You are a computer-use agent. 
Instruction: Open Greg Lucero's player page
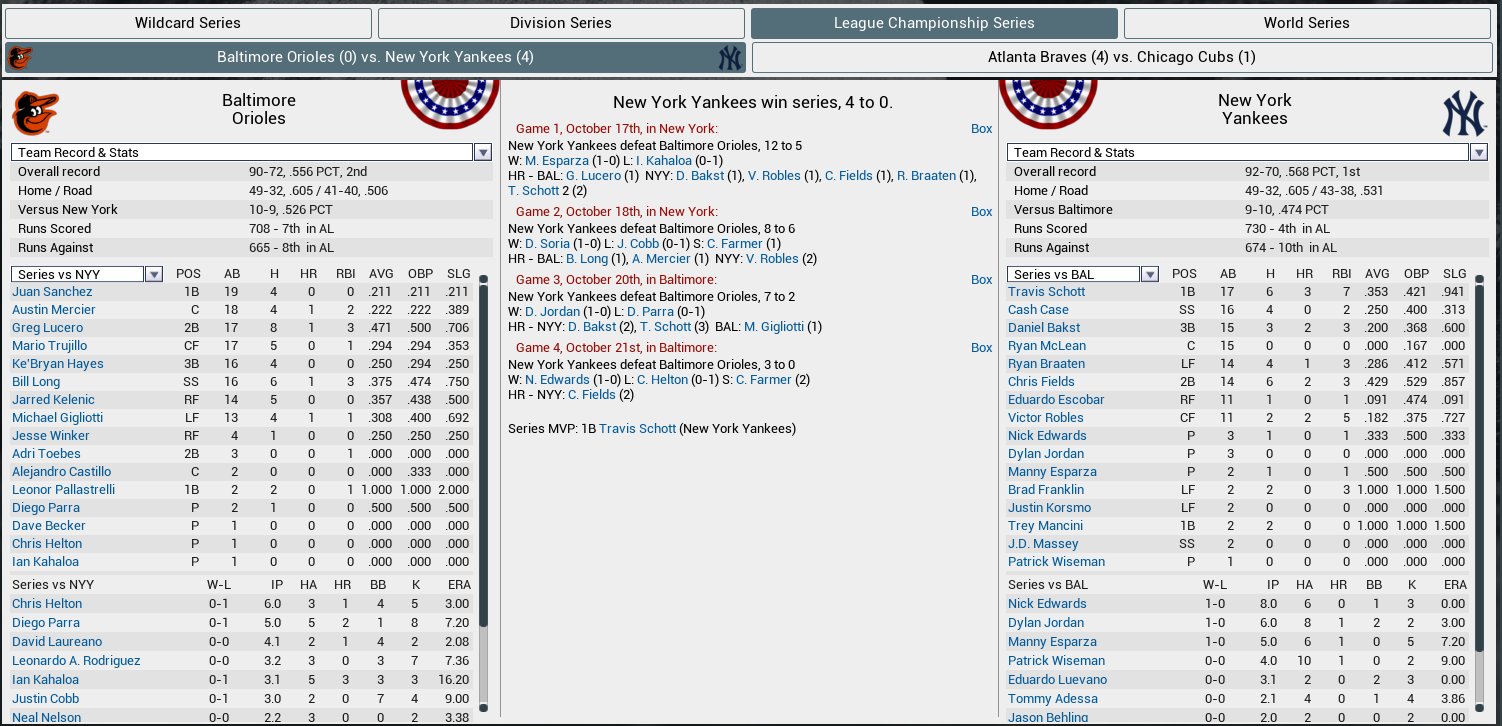pyautogui.click(x=48, y=328)
